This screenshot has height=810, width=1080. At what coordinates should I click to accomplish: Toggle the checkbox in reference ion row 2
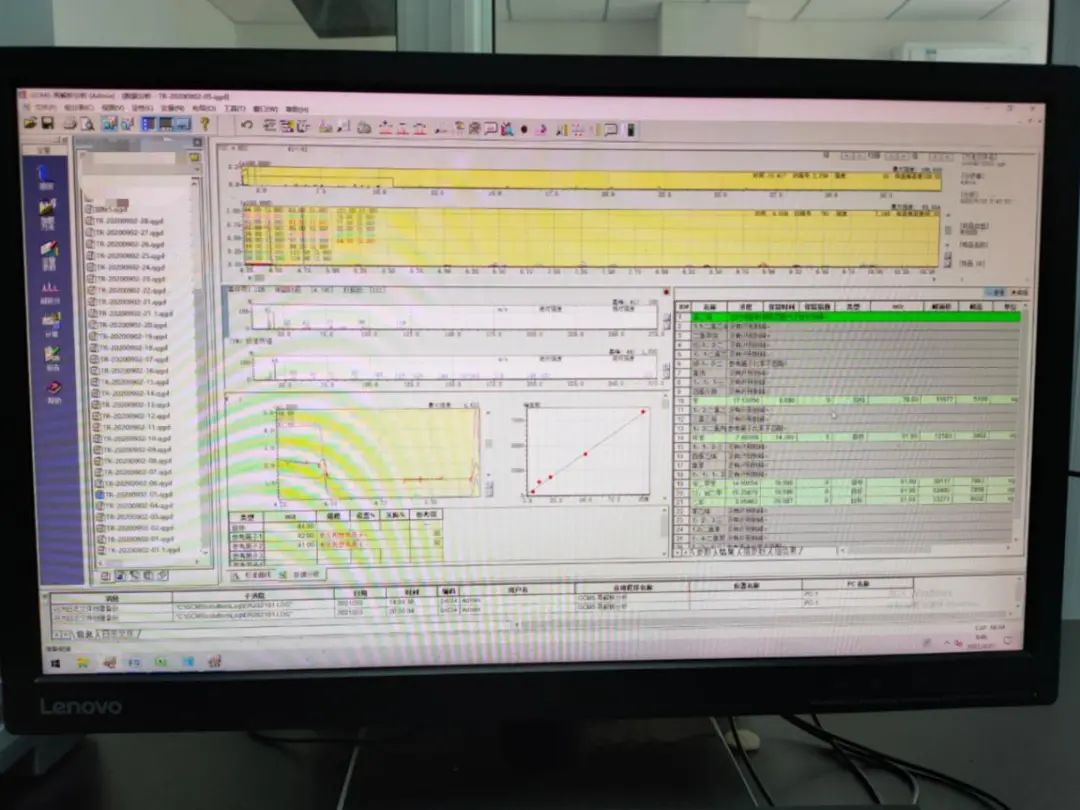point(437,544)
